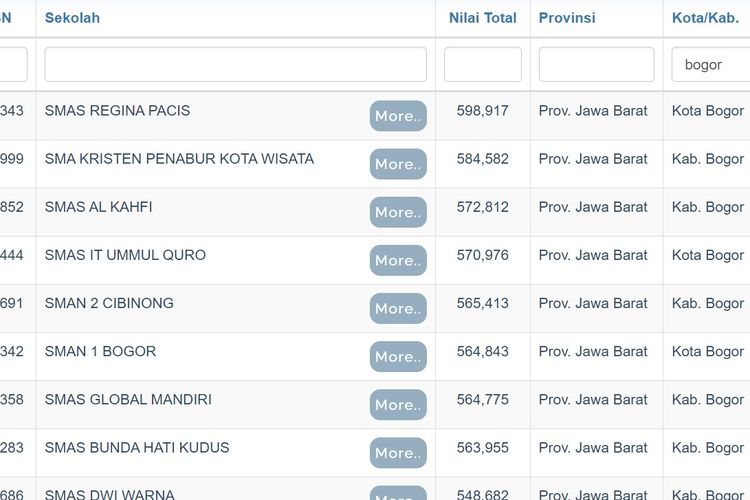Screen dimensions: 750x500
Task: Click More button for SMAS REGINA PACIS
Action: (x=398, y=116)
